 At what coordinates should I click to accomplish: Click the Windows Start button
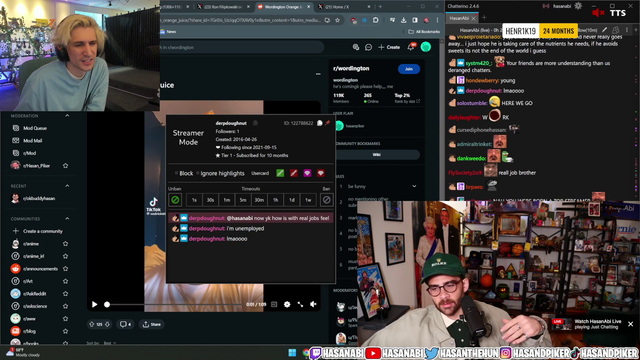click(292, 353)
